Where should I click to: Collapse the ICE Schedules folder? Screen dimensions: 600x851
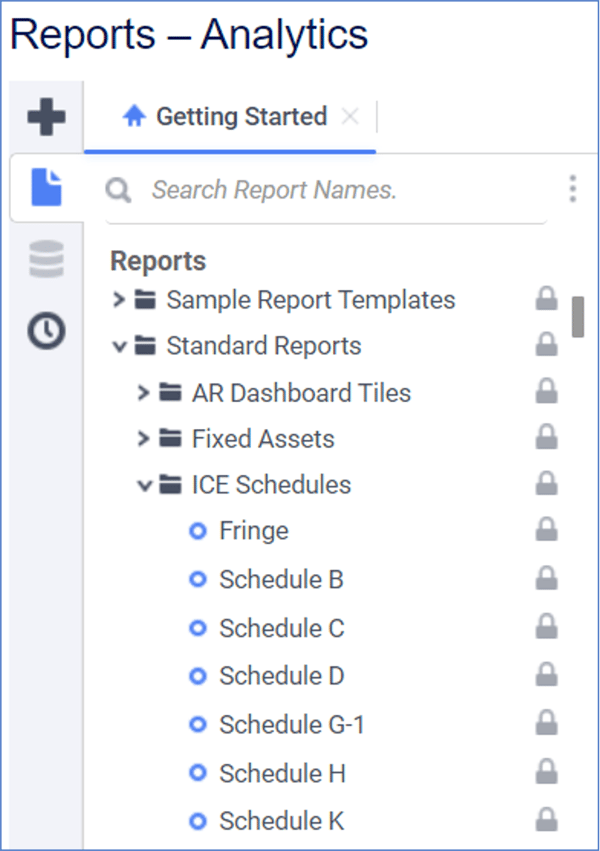pos(143,484)
